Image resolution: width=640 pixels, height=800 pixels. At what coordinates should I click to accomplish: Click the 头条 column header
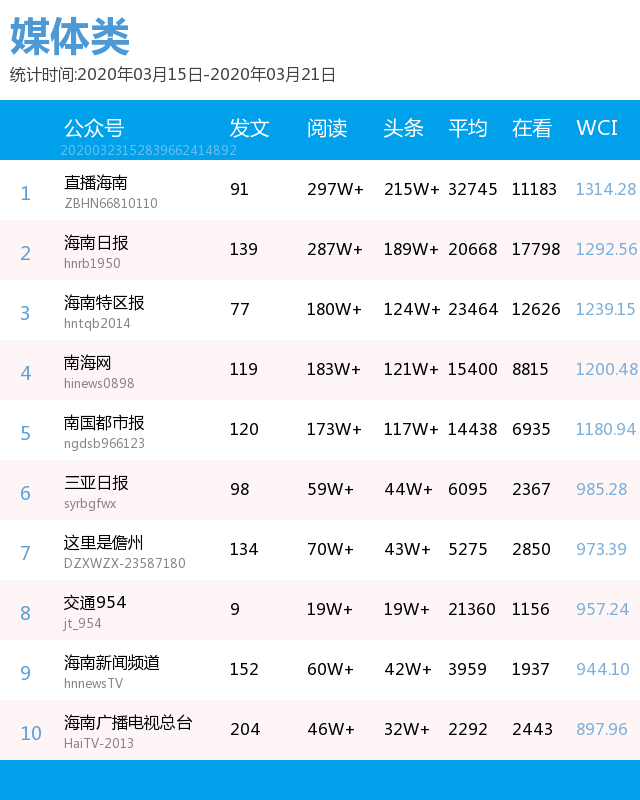(x=403, y=128)
